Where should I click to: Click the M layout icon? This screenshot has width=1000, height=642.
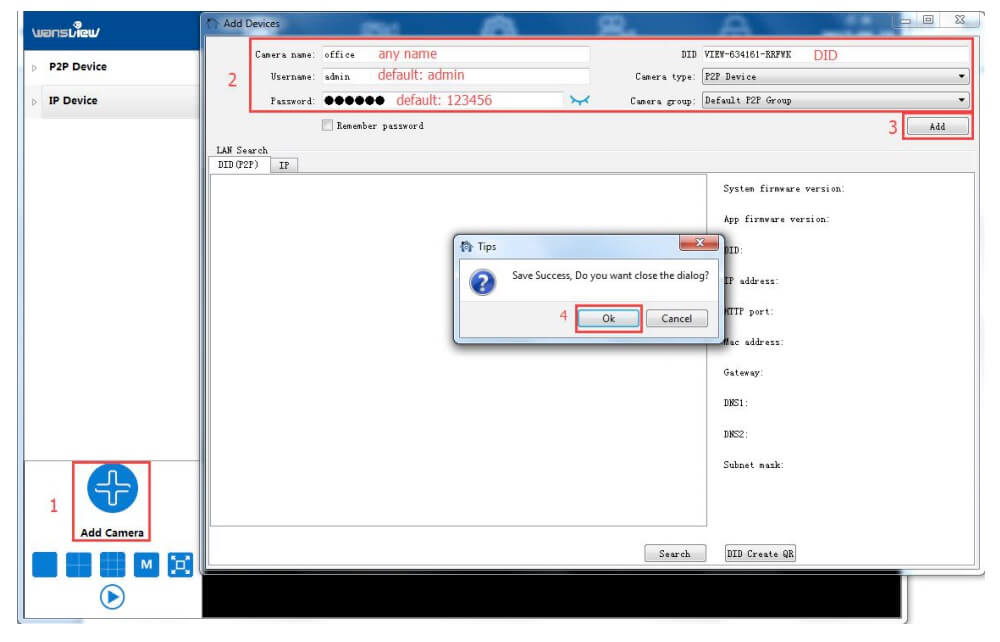click(146, 564)
